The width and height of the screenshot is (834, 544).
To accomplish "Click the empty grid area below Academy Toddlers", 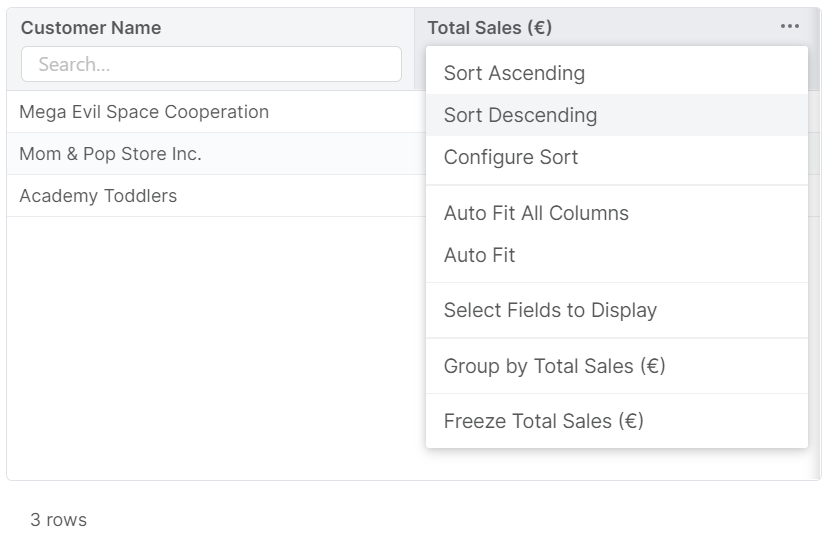I will click(210, 340).
